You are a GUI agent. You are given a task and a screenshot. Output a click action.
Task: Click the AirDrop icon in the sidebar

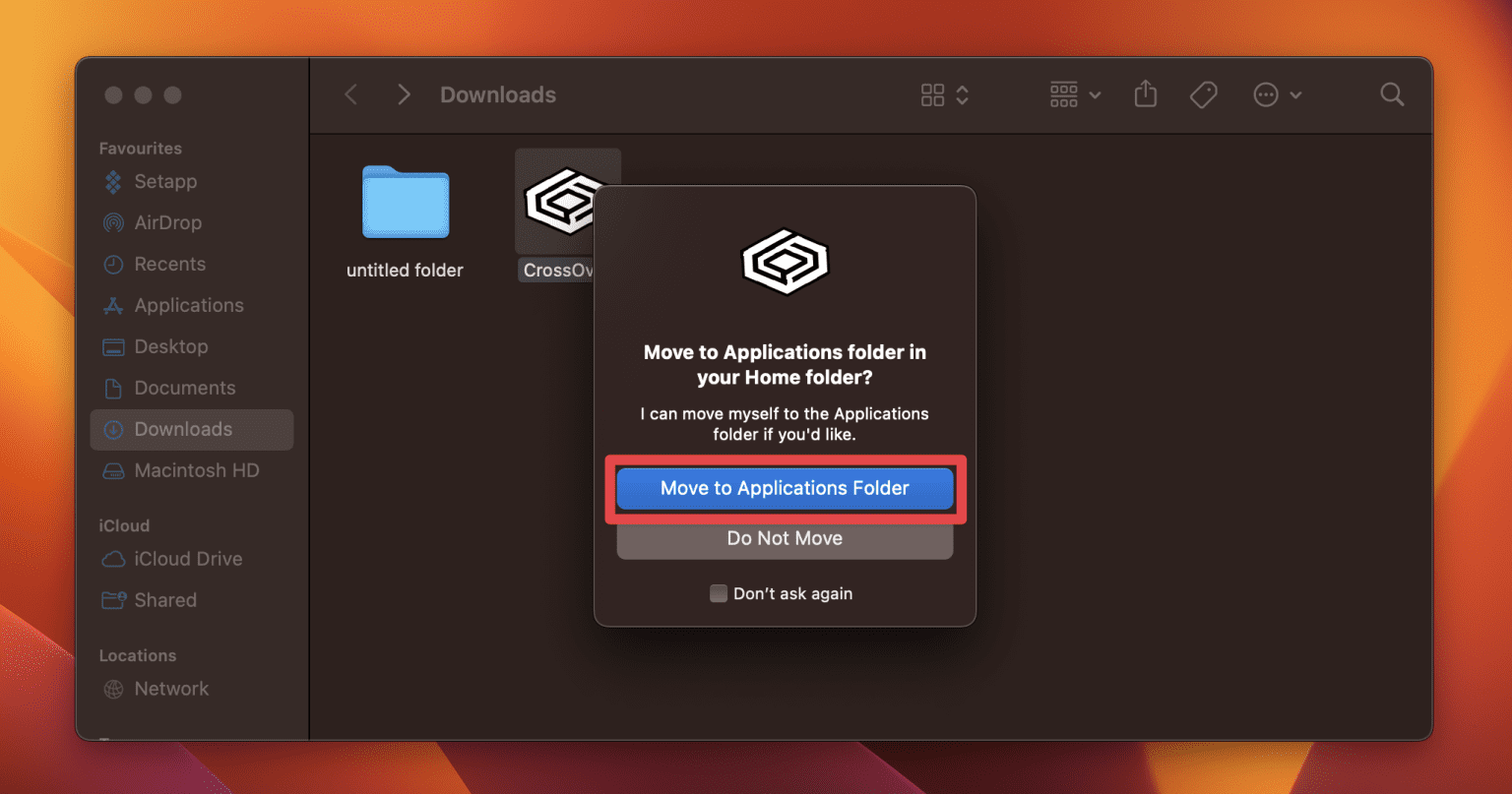click(x=164, y=222)
